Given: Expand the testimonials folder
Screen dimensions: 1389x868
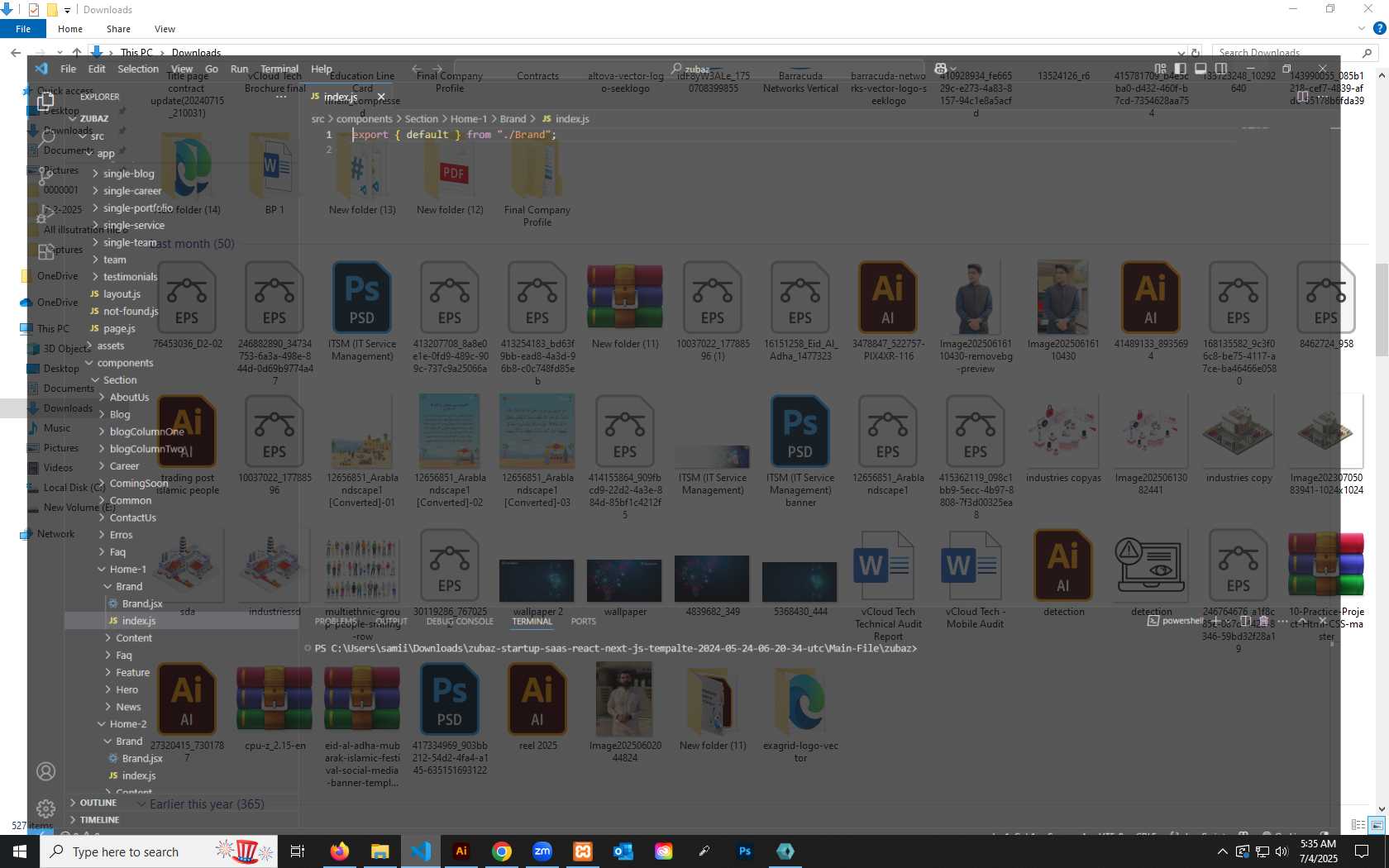Looking at the screenshot, I should pos(130,277).
